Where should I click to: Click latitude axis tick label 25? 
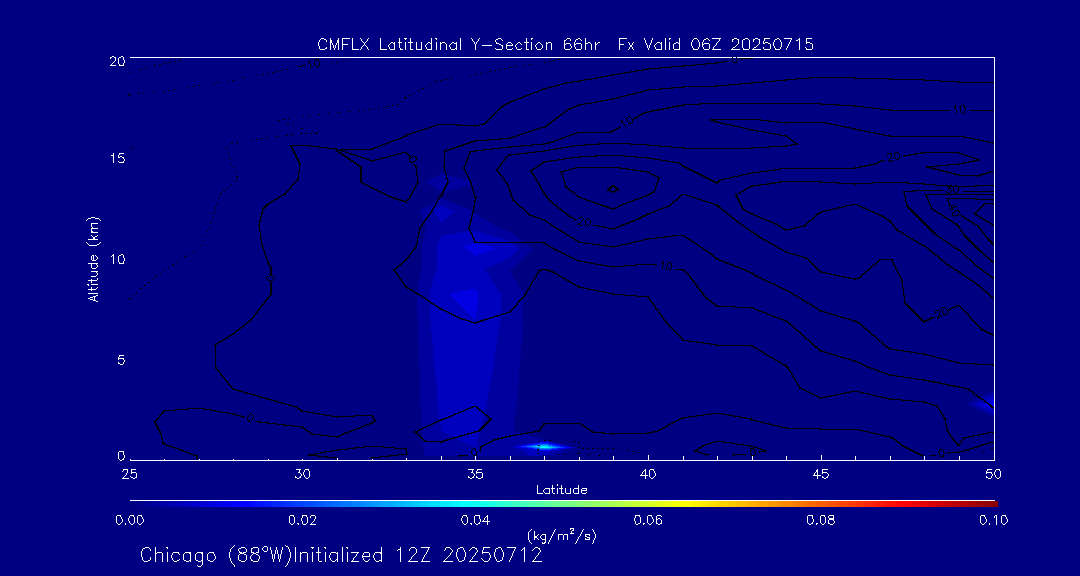129,474
